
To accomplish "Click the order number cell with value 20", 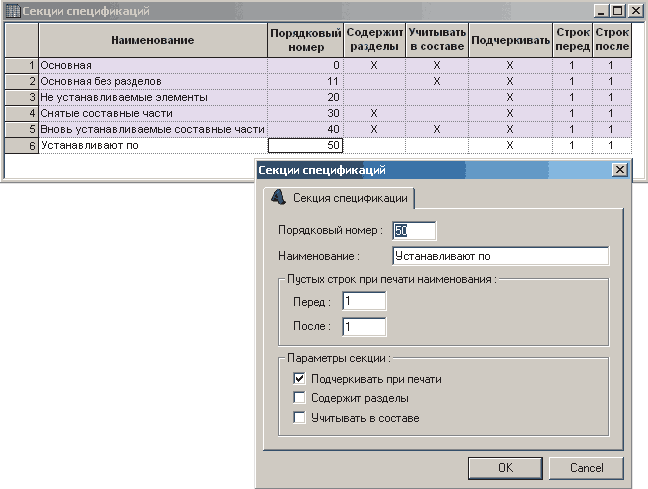I will (x=305, y=98).
